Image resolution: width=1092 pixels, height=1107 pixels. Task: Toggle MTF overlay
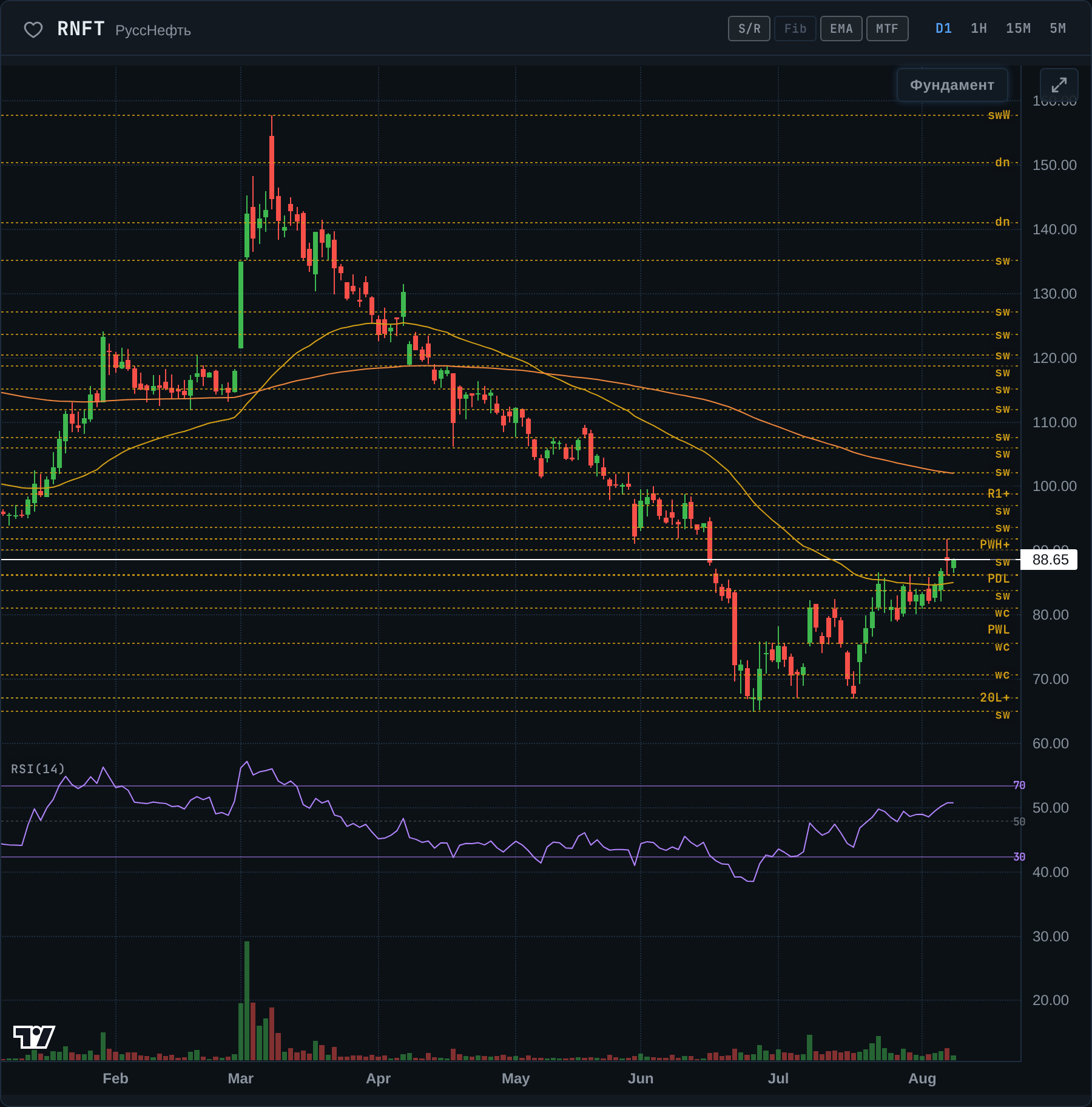pyautogui.click(x=888, y=29)
